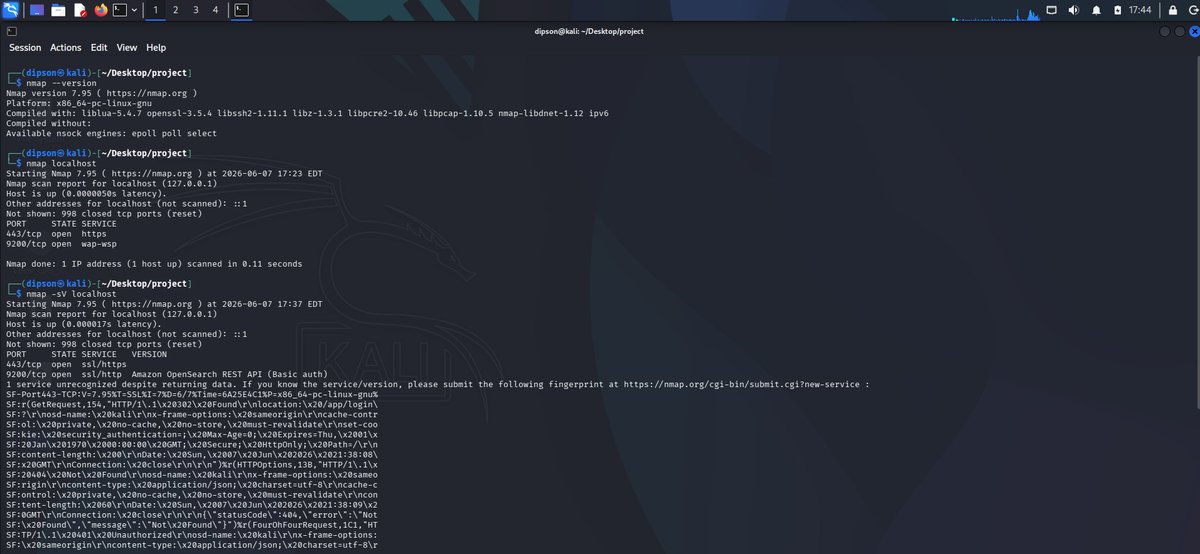
Task: Open the Kali applications menu
Action: pyautogui.click(x=10, y=10)
